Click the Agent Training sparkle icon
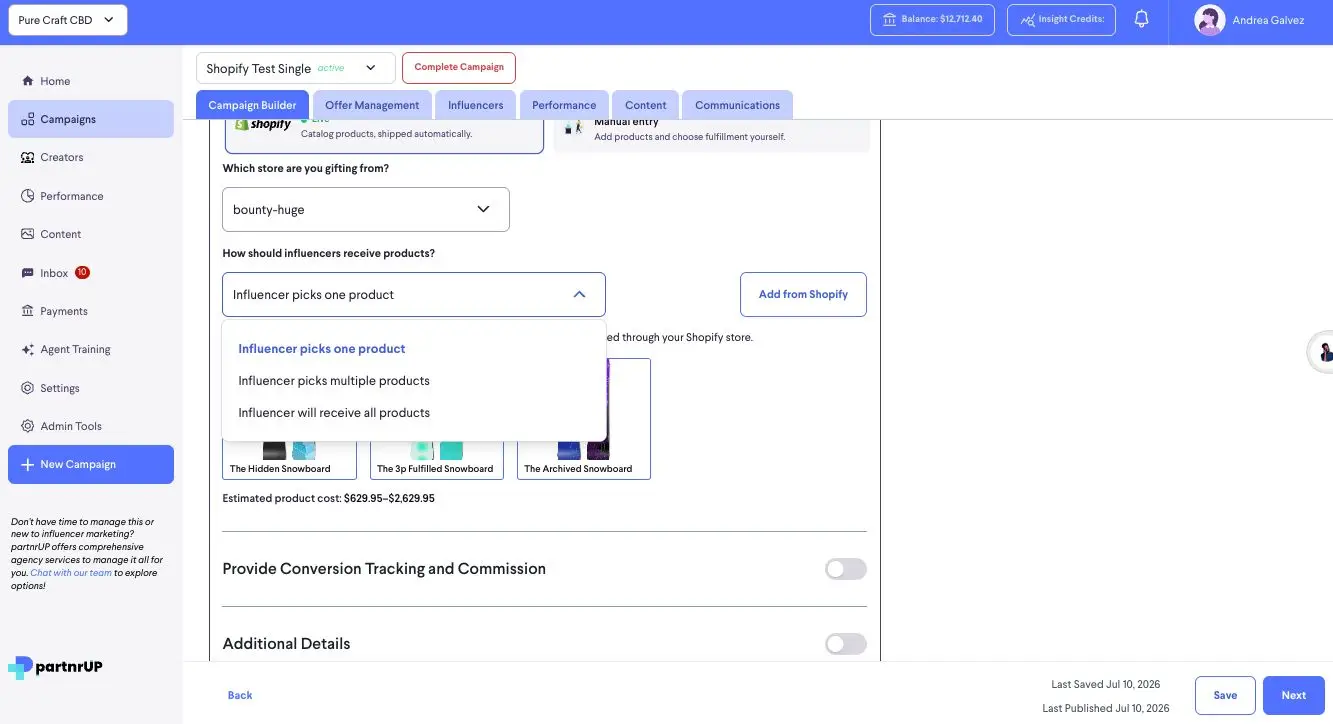 pos(28,350)
